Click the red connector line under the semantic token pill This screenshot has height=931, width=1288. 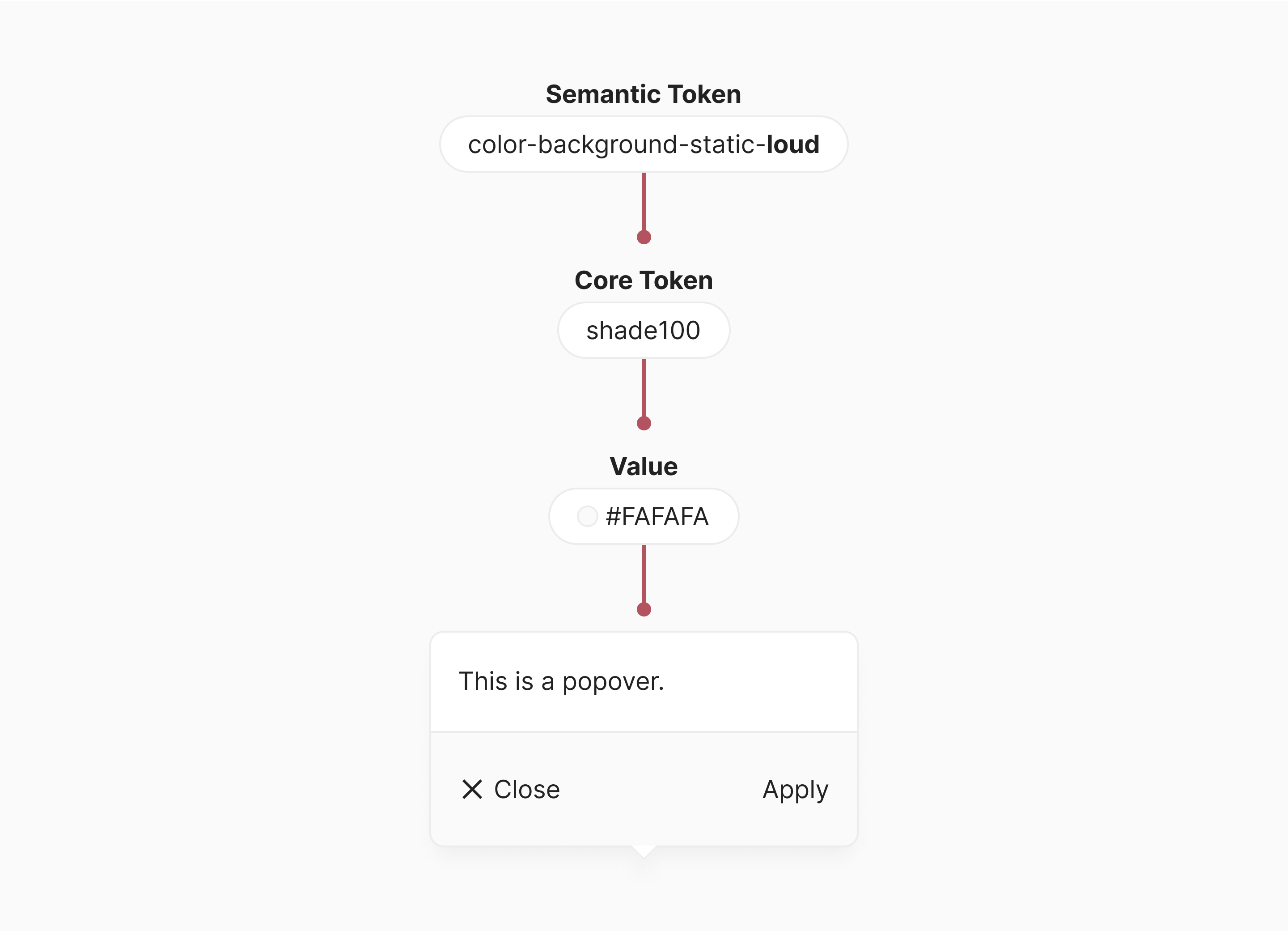pos(644,202)
